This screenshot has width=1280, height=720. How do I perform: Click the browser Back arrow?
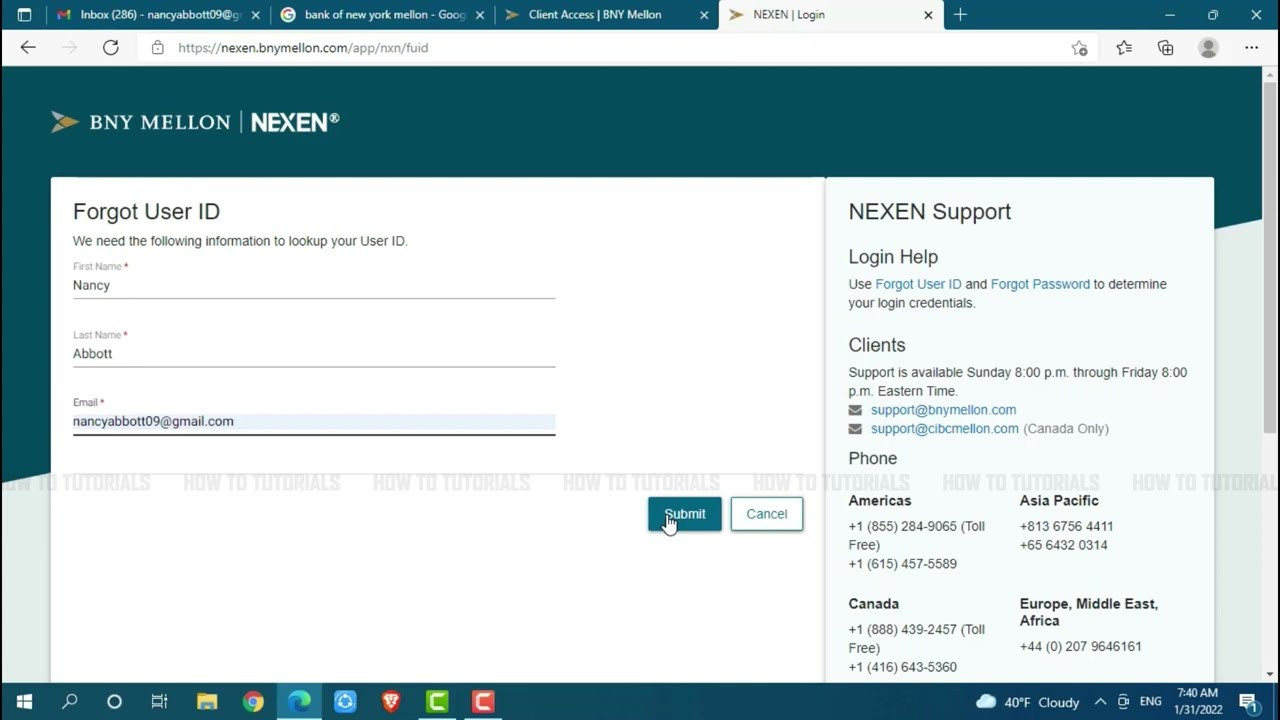pos(28,47)
